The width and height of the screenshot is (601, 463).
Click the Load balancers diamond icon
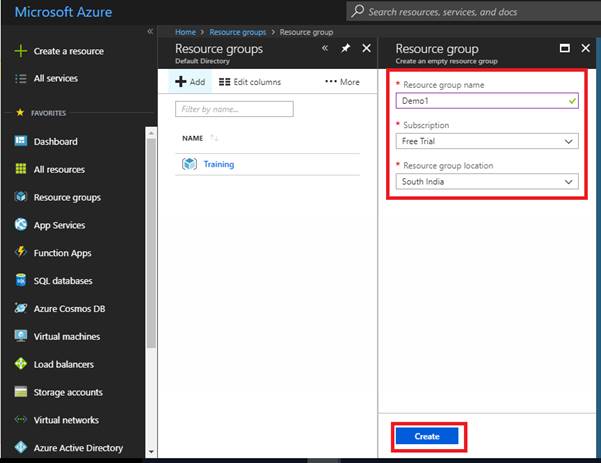click(21, 363)
